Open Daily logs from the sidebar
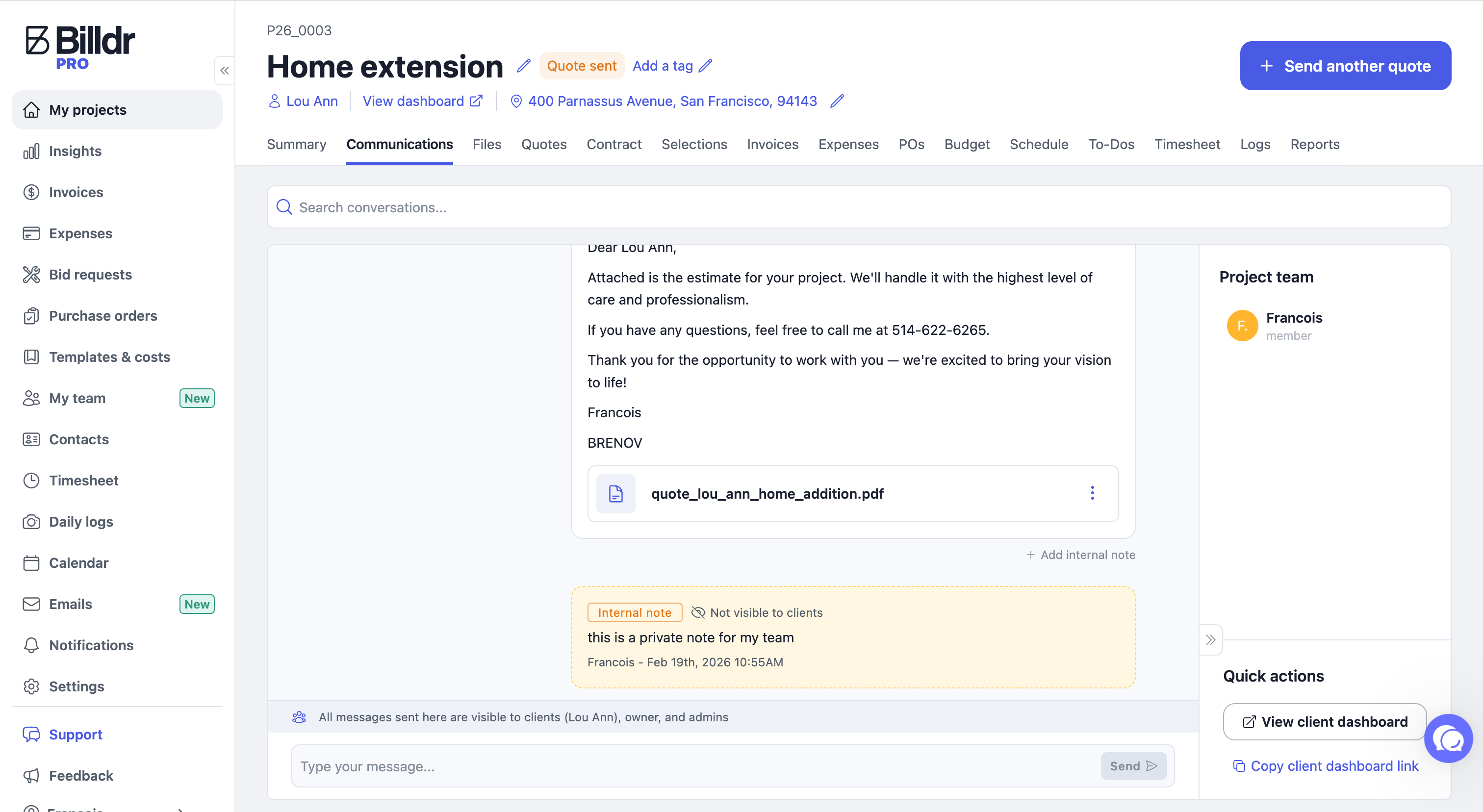1483x812 pixels. (81, 521)
